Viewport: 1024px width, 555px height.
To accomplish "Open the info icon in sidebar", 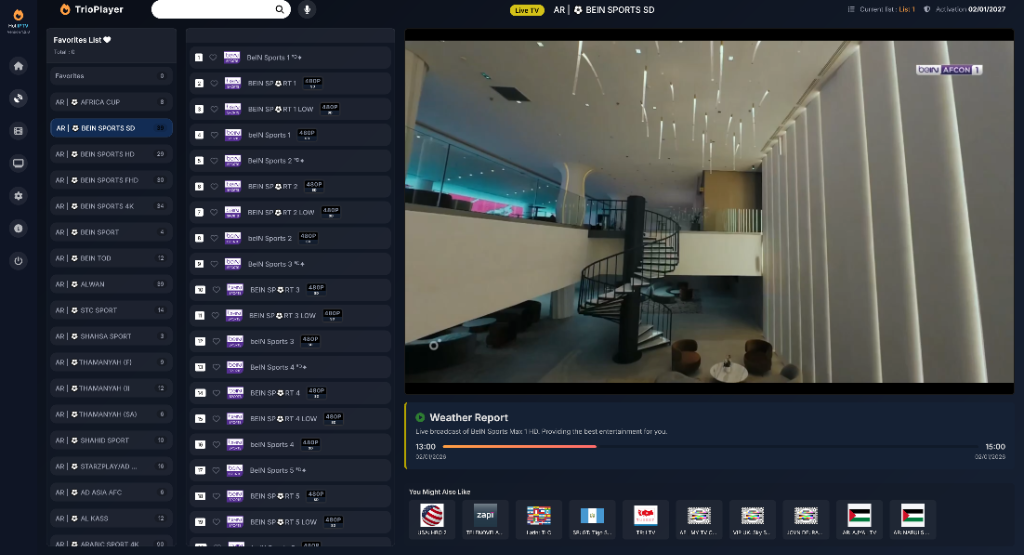I will click(18, 228).
